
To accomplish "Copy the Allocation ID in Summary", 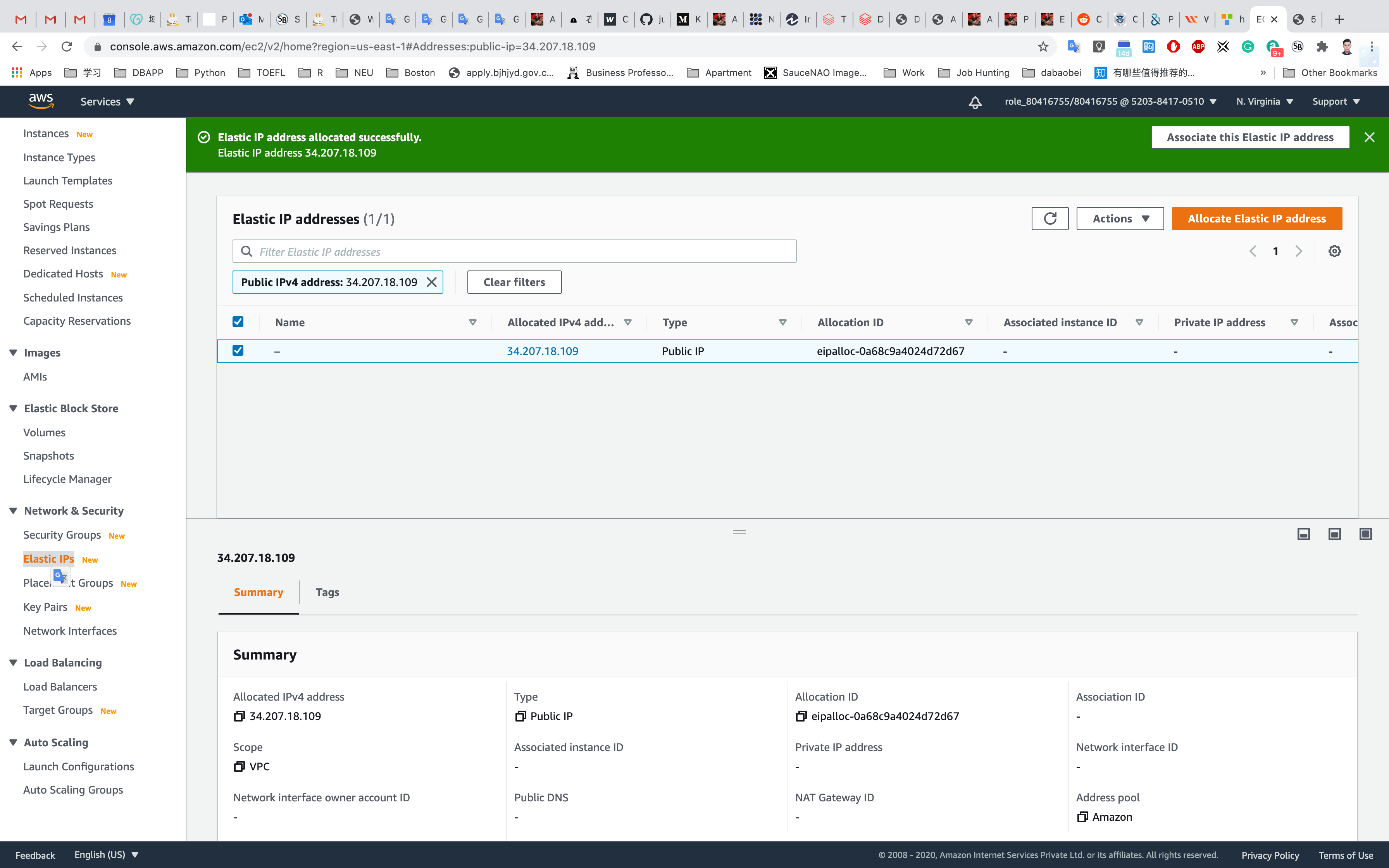I will click(x=801, y=716).
